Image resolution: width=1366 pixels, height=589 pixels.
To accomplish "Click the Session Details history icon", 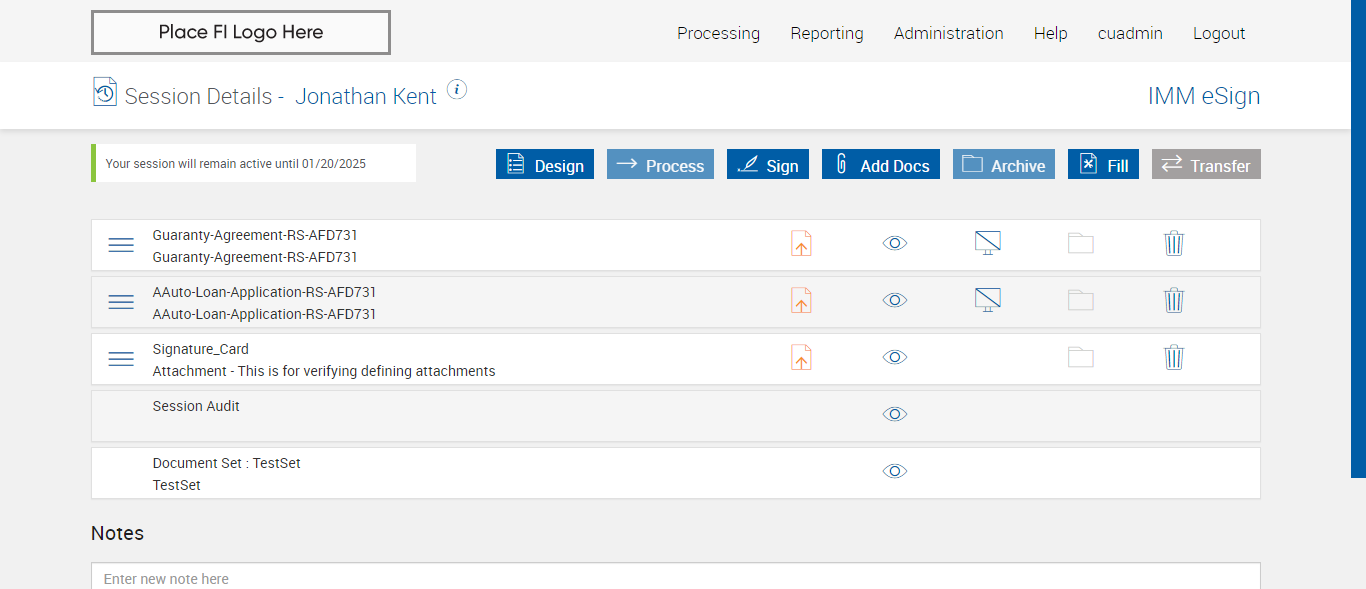I will point(105,92).
